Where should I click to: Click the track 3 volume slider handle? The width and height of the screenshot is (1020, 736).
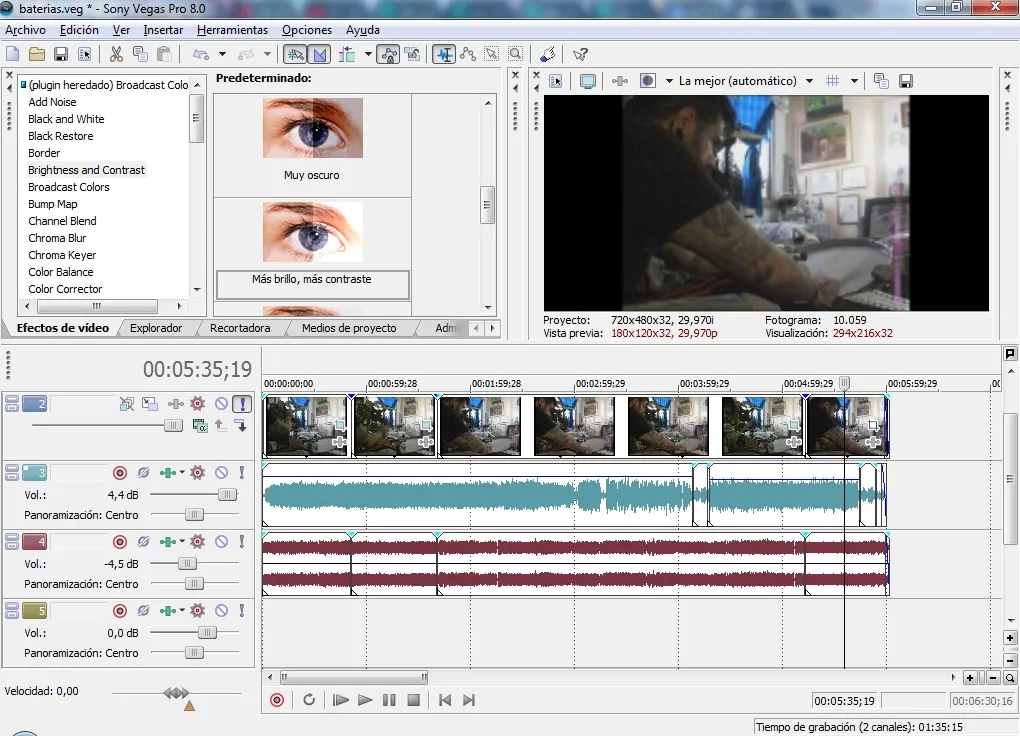[x=227, y=494]
